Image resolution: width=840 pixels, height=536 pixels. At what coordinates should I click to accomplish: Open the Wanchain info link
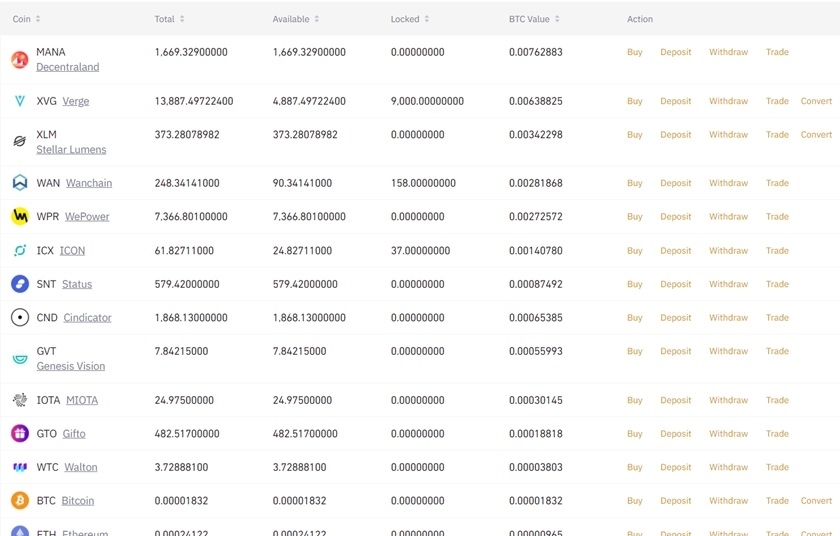(x=89, y=183)
